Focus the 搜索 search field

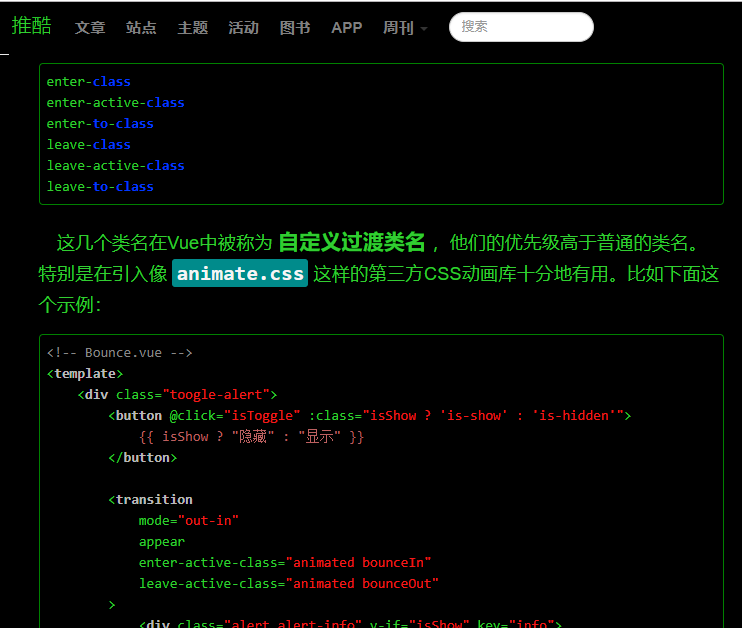pyautogui.click(x=521, y=27)
